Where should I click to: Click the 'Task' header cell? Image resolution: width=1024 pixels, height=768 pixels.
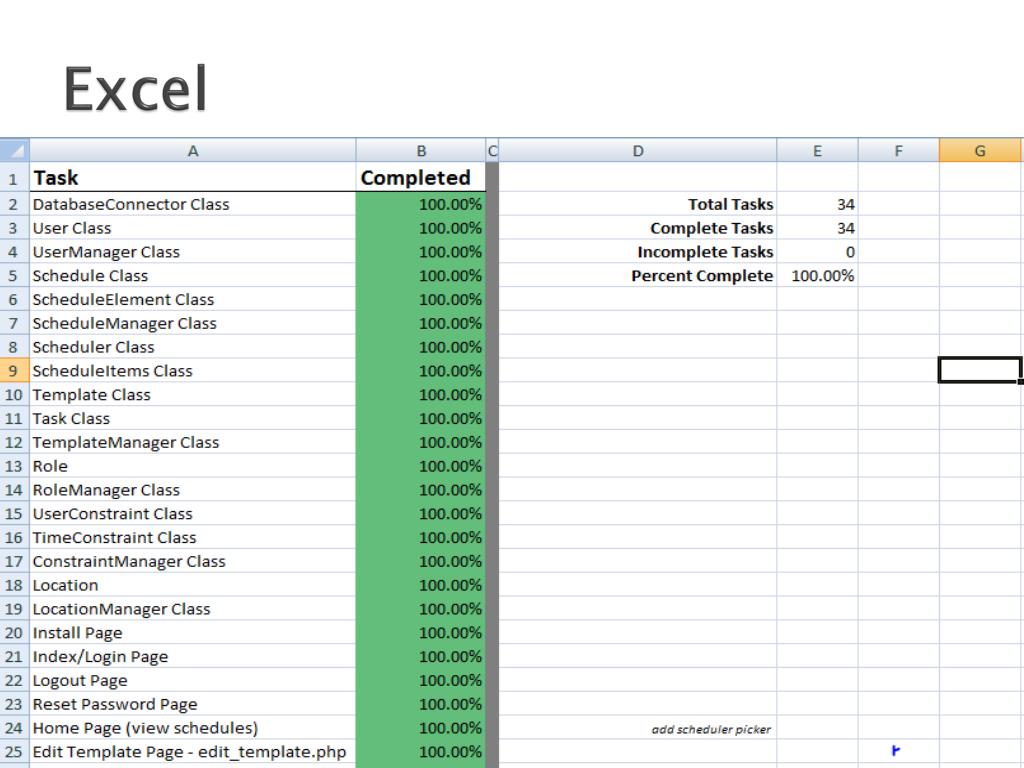click(x=193, y=178)
